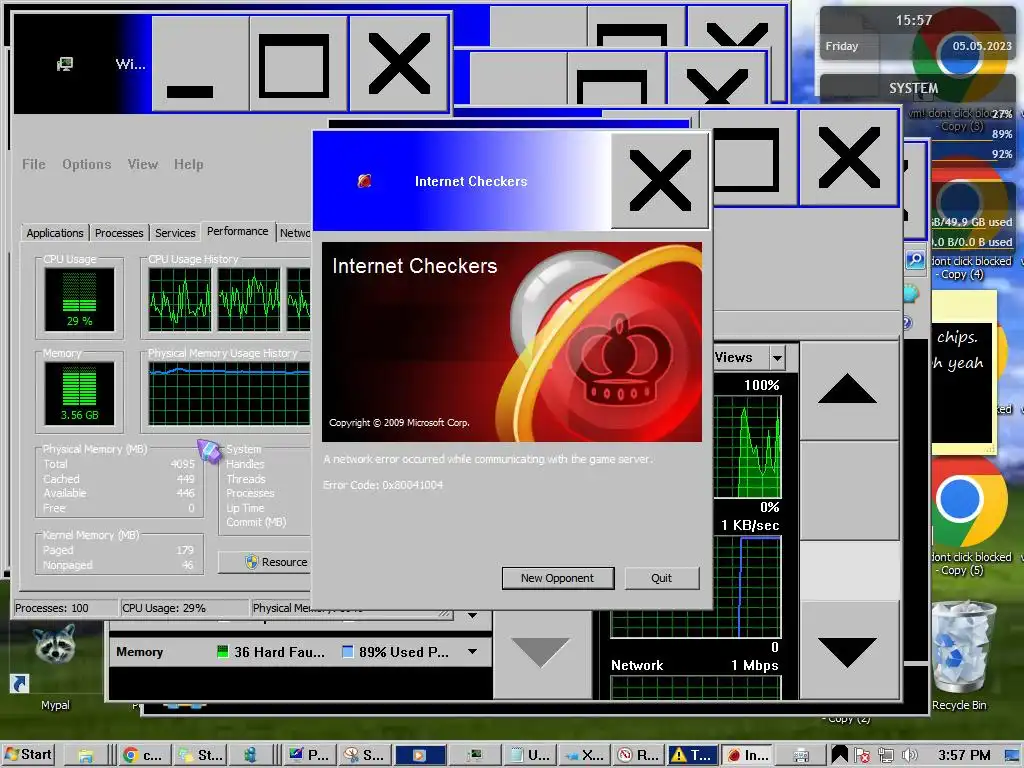Open the Recycle Bin desktop icon
Screen dimensions: 1024x768
(959, 656)
